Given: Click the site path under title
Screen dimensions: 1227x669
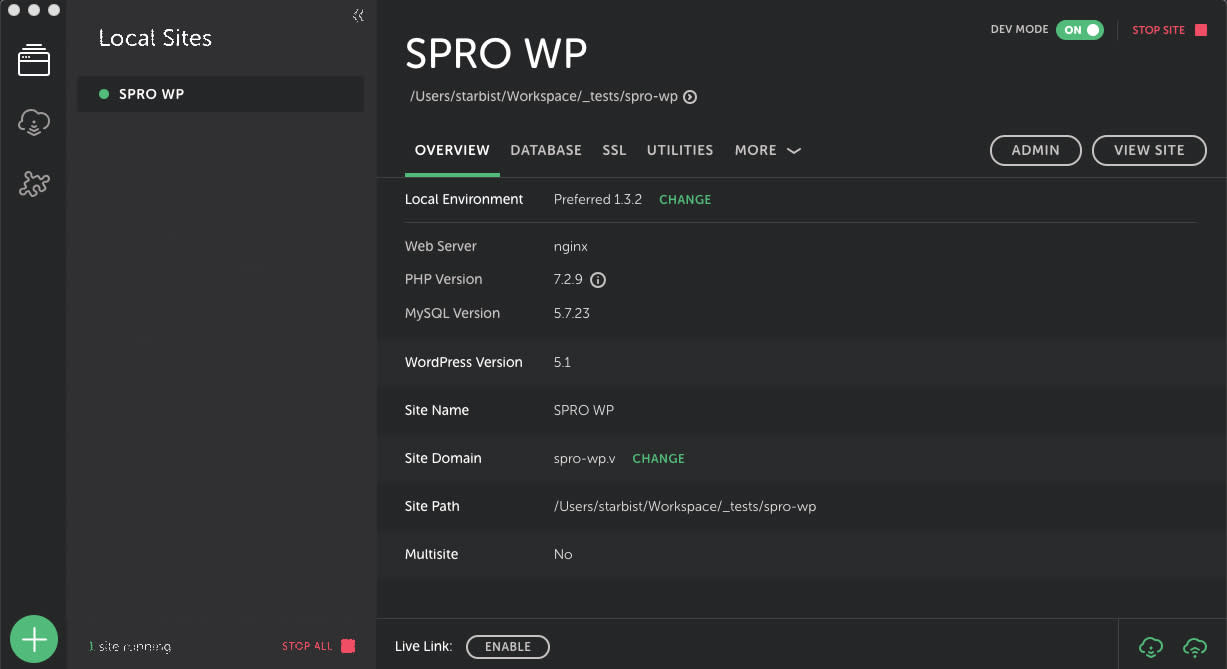Looking at the screenshot, I should pyautogui.click(x=544, y=97).
